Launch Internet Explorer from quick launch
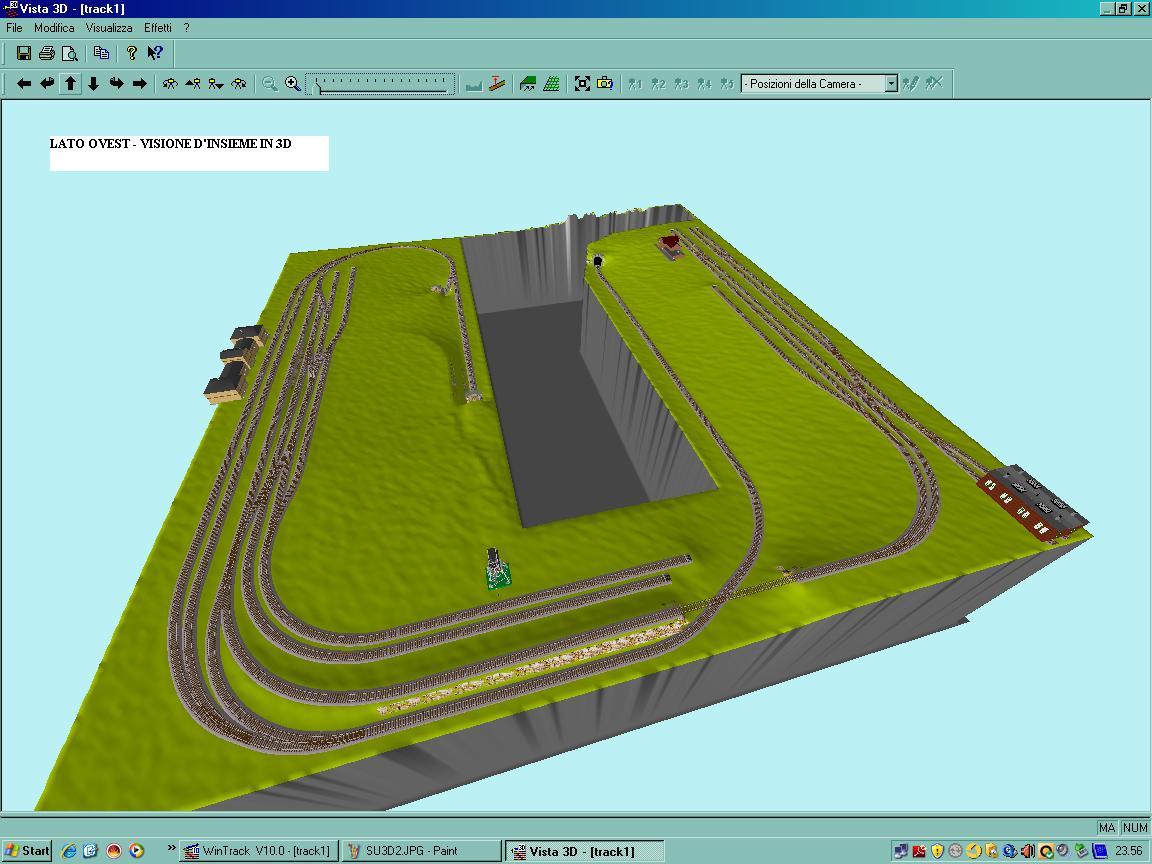The height and width of the screenshot is (864, 1152). [x=69, y=851]
